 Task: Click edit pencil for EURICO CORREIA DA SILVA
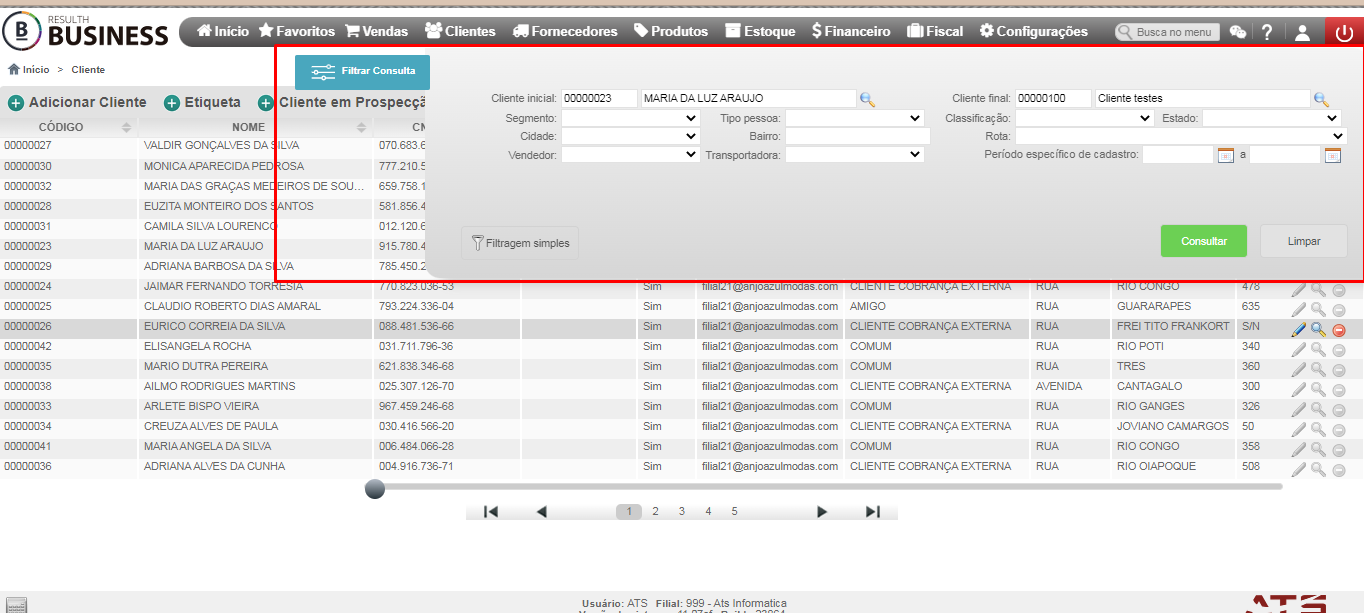pyautogui.click(x=1298, y=329)
